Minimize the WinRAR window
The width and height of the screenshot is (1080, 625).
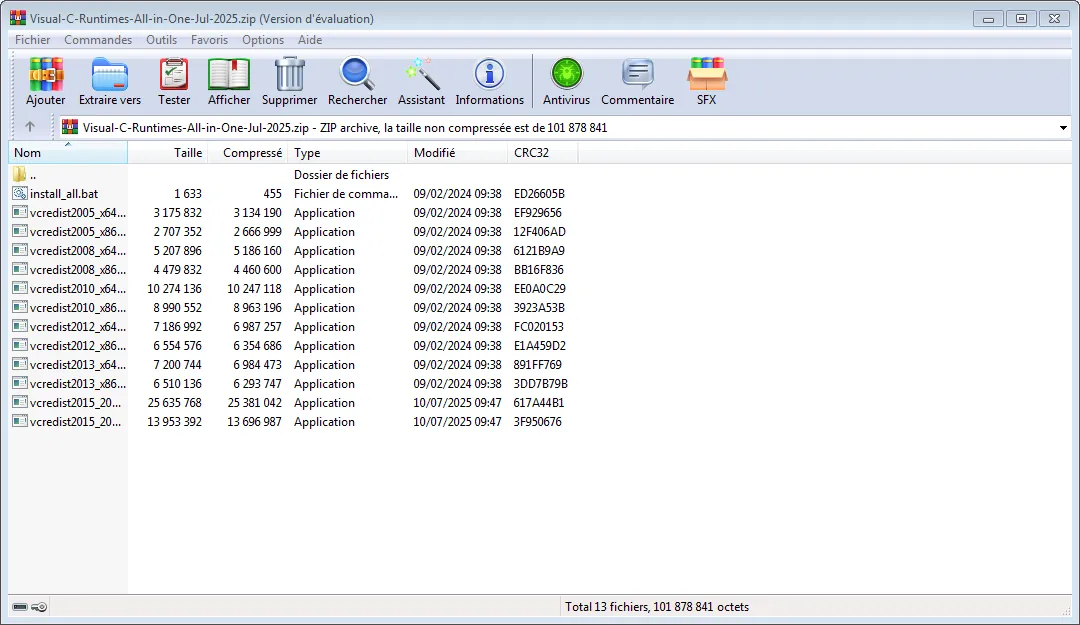(988, 19)
